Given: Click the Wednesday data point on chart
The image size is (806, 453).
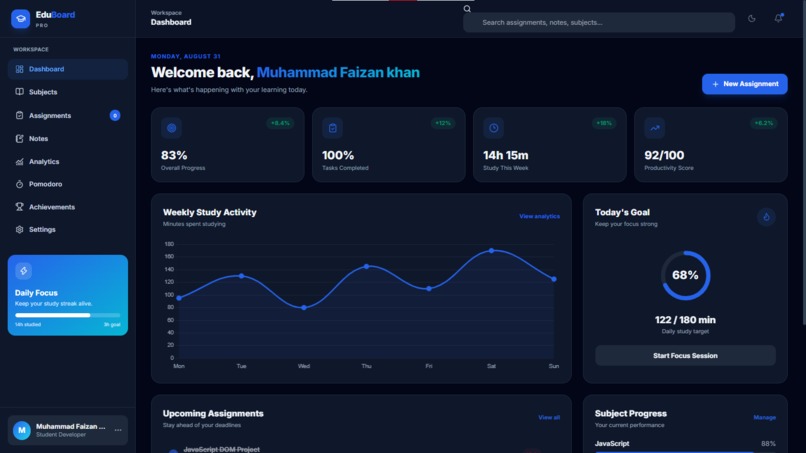Looking at the screenshot, I should pos(304,307).
